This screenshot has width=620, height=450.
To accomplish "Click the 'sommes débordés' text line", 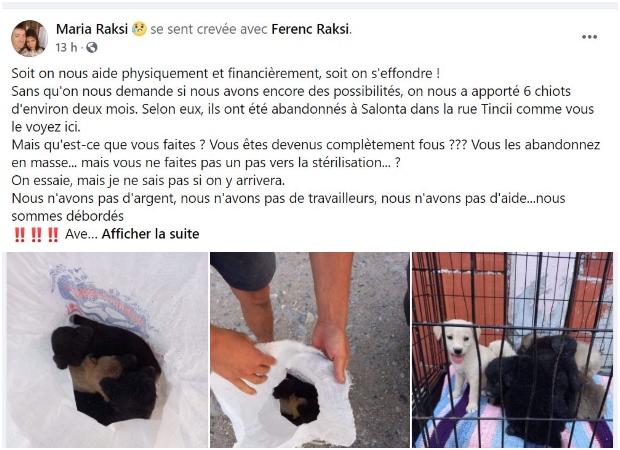I will 68,216.
